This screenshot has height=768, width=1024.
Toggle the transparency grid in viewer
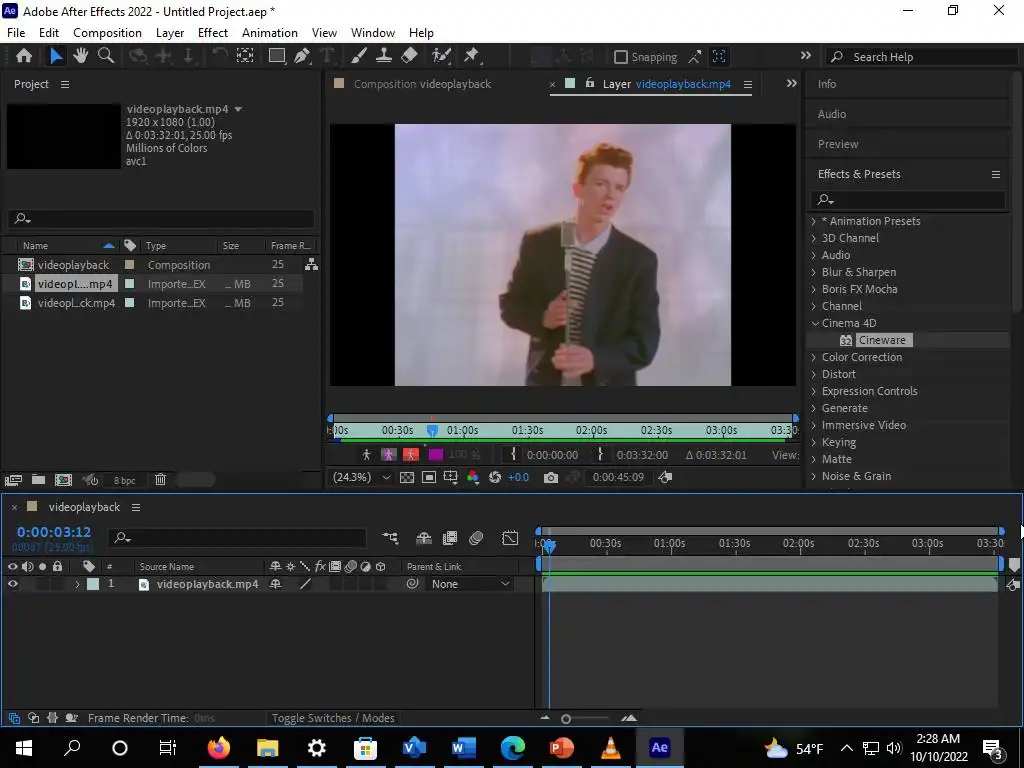point(407,477)
